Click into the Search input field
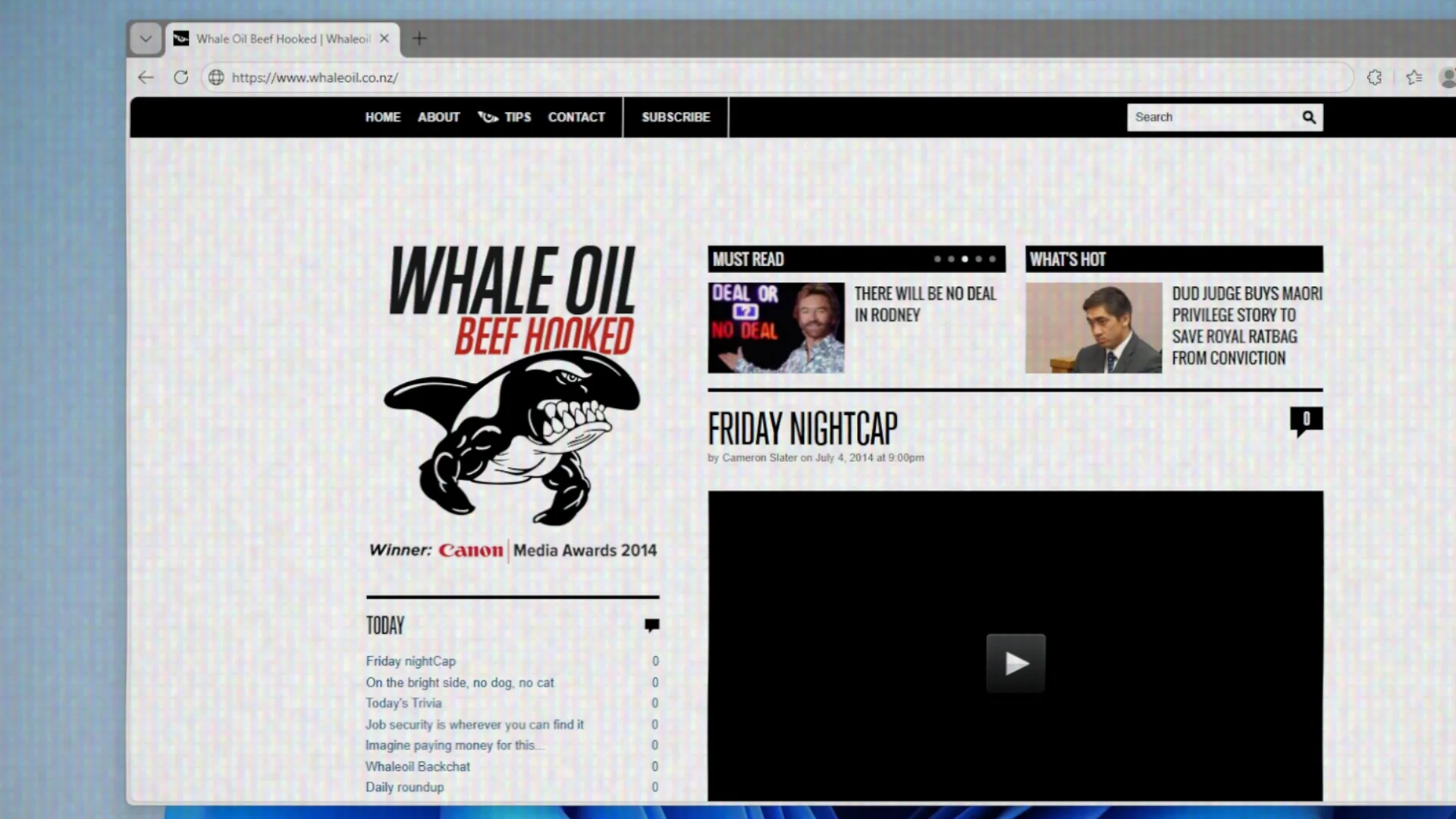 click(1210, 117)
